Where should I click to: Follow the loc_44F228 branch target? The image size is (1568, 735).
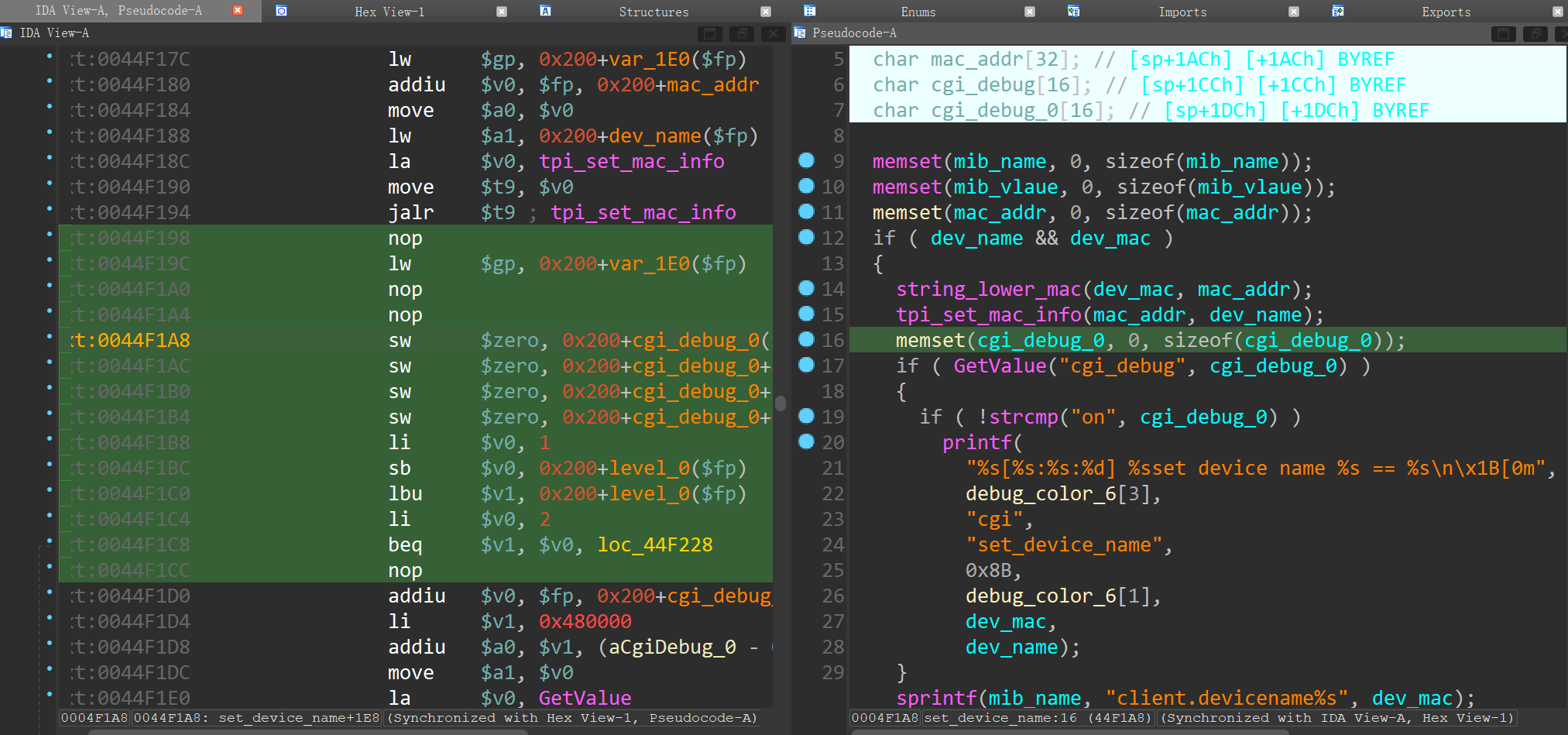point(655,544)
